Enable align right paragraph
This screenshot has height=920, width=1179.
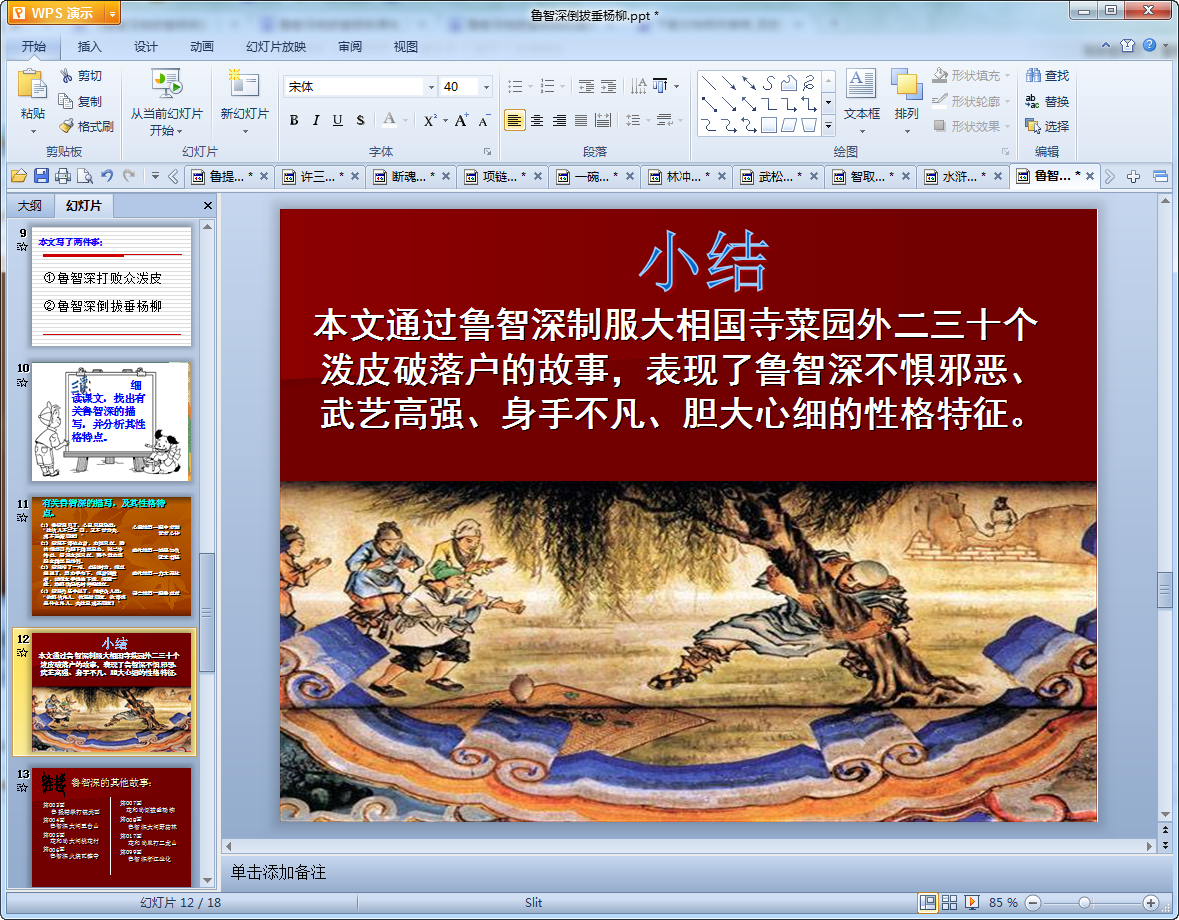(x=559, y=120)
